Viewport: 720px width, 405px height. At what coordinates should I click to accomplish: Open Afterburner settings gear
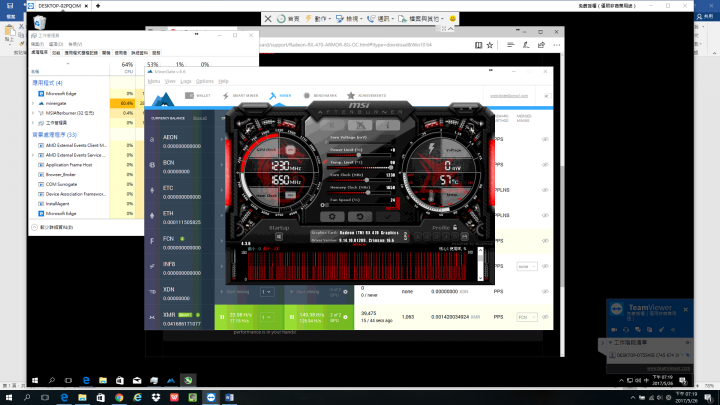[x=332, y=216]
